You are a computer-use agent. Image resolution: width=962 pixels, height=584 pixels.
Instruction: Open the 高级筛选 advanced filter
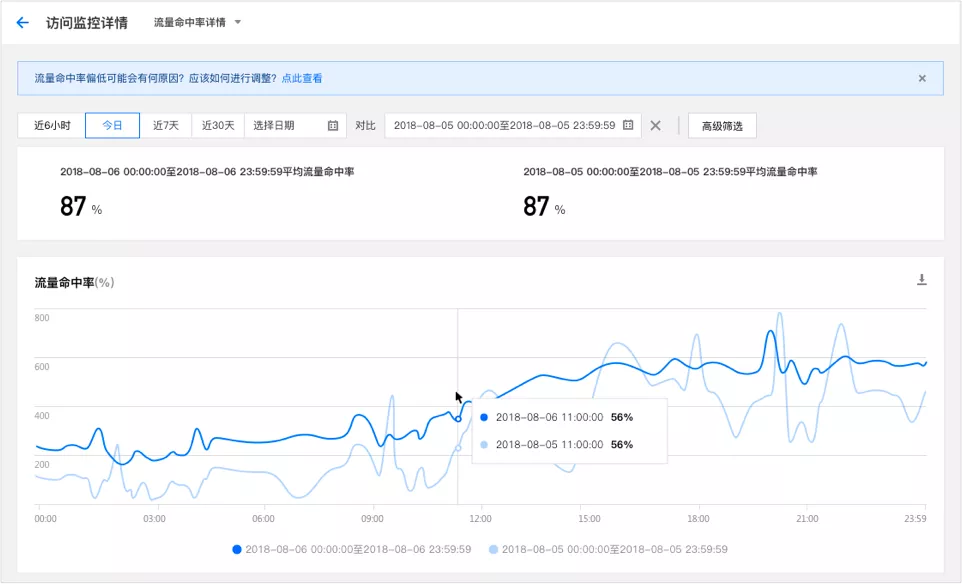(x=722, y=126)
